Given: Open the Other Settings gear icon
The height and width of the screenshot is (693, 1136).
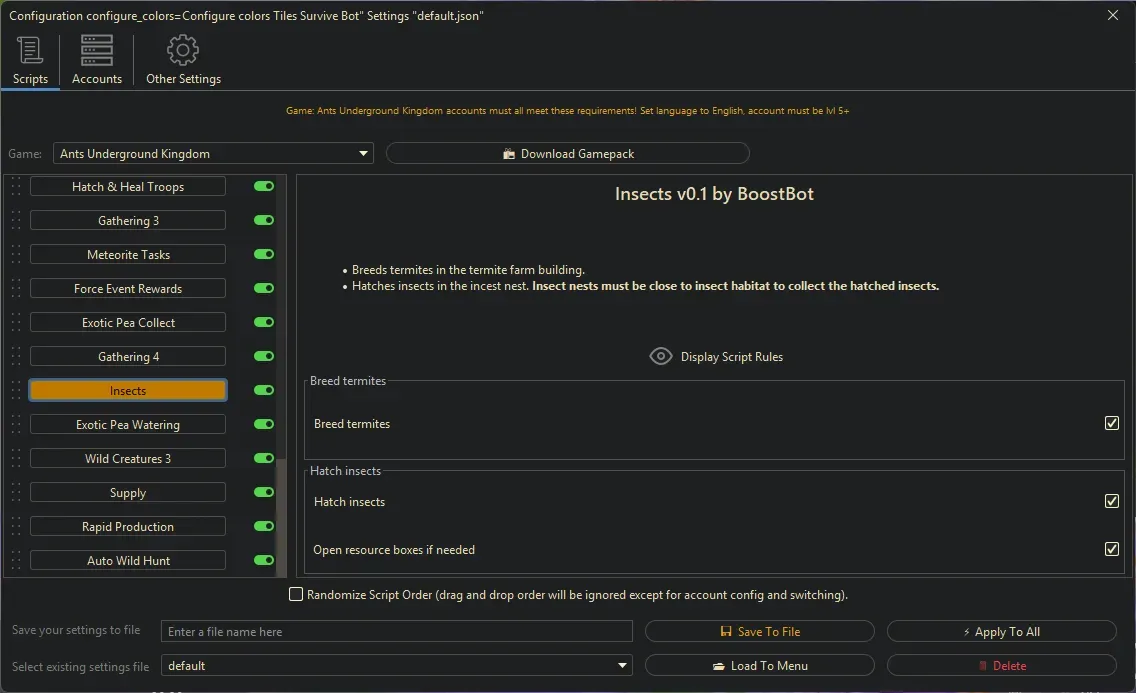Looking at the screenshot, I should [x=183, y=50].
